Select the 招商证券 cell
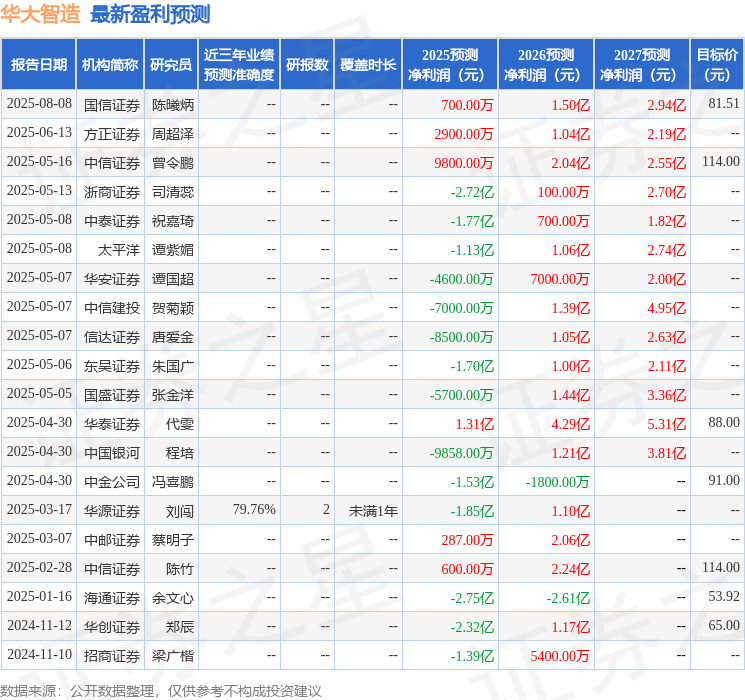Image resolution: width=745 pixels, height=700 pixels. [x=112, y=656]
